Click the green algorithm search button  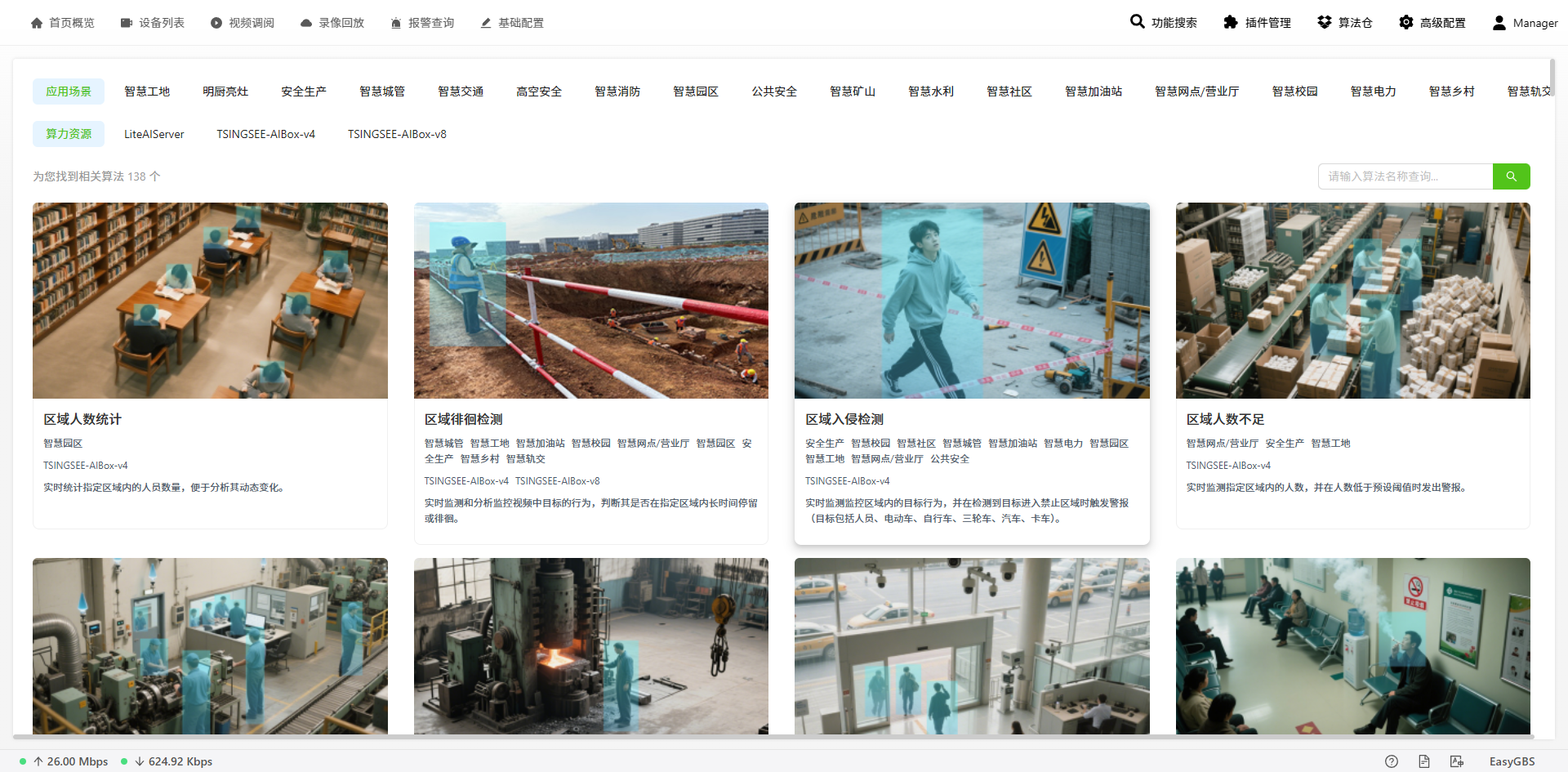[x=1512, y=176]
